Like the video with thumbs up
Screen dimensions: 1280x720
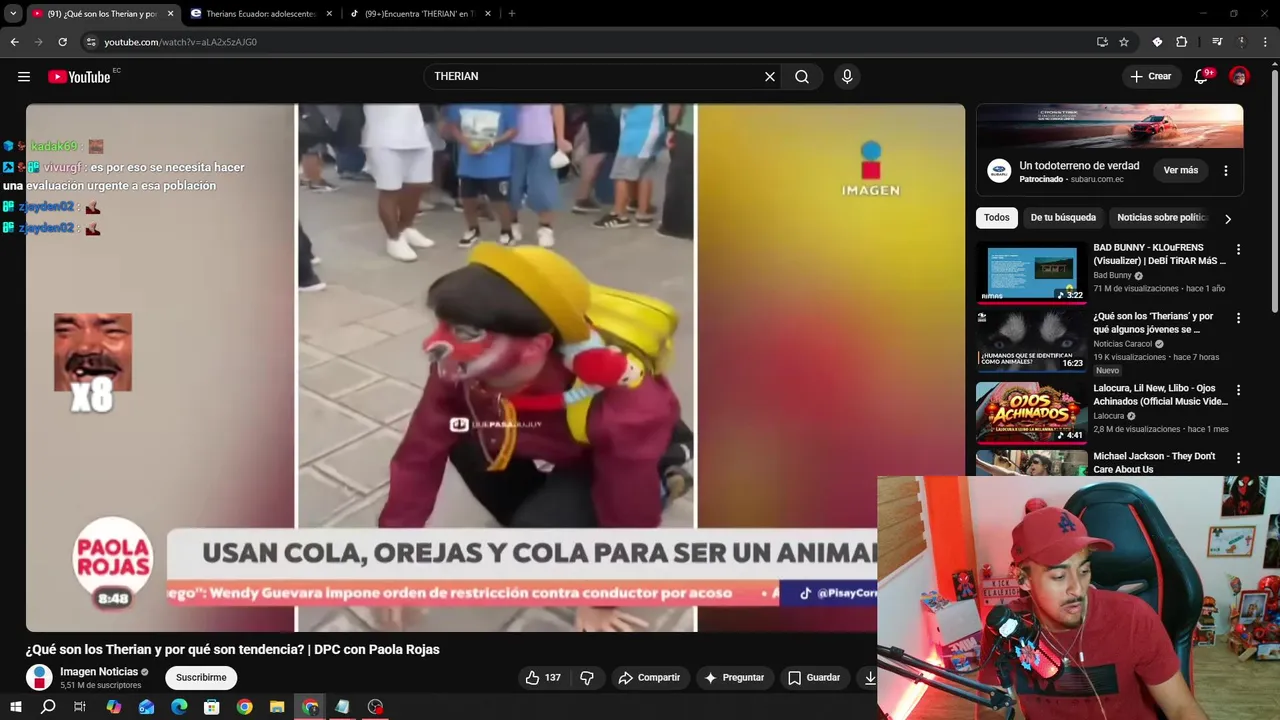pos(543,678)
